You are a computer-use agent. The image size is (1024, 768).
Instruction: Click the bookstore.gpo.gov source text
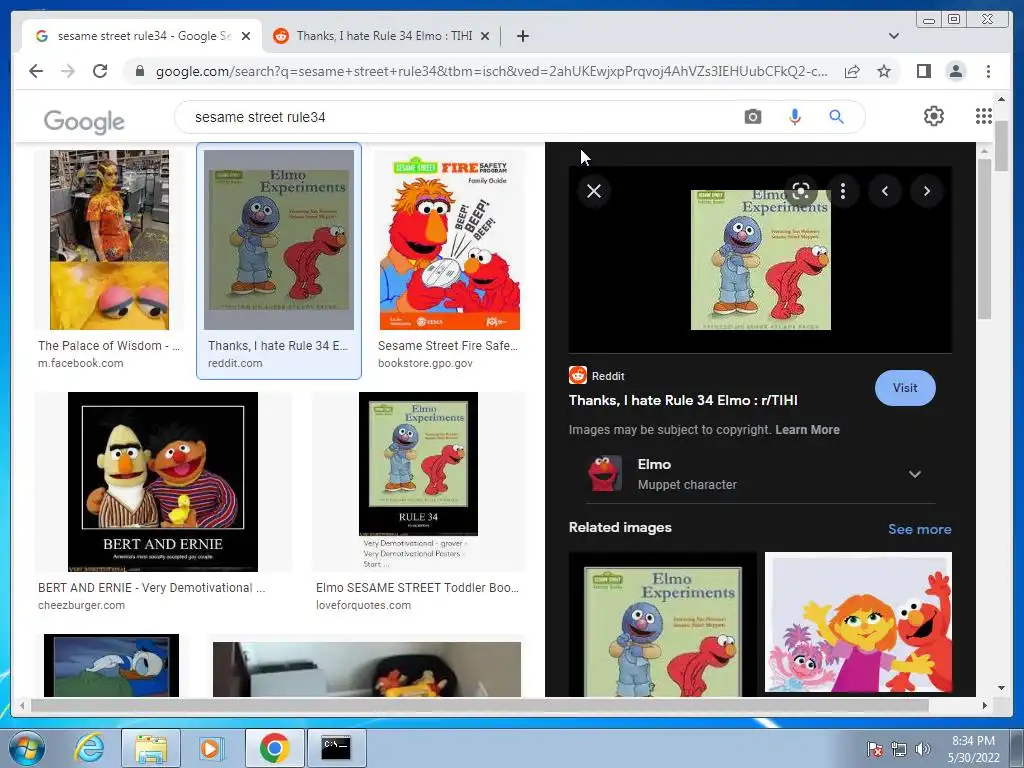pos(425,363)
